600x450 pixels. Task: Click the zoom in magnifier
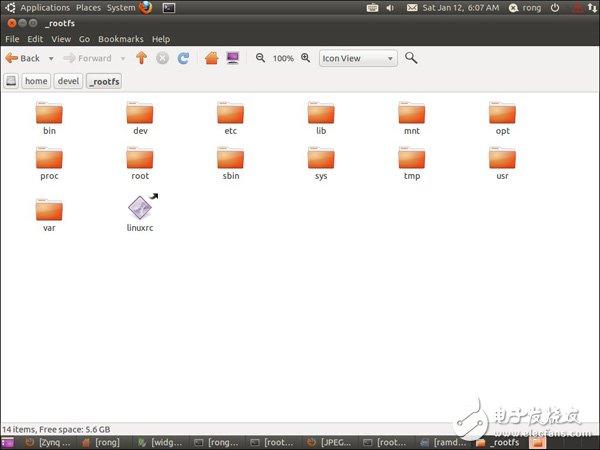pos(305,58)
